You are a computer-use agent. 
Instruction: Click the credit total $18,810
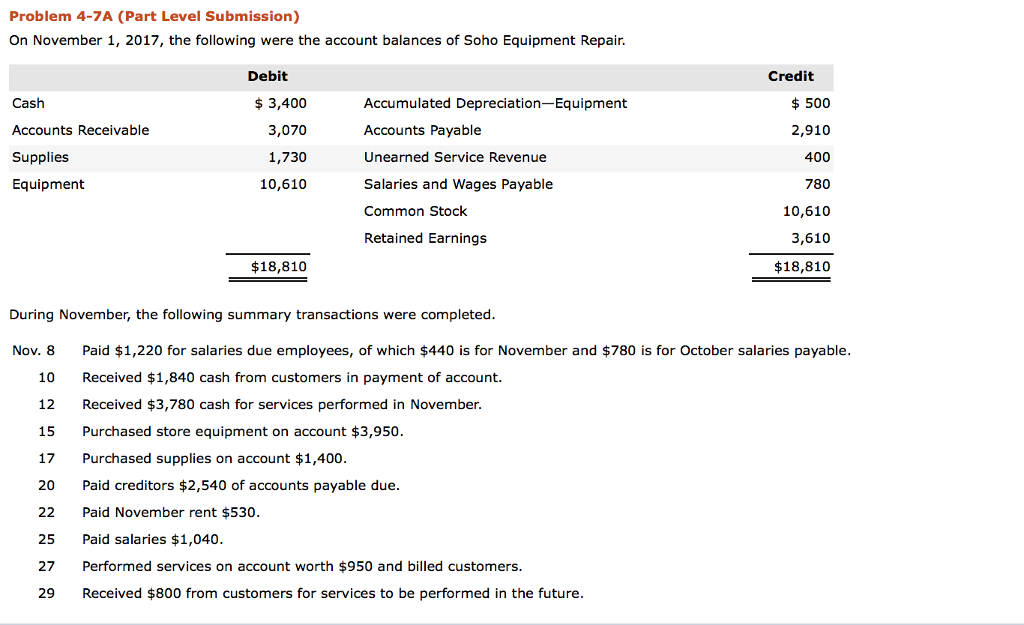(x=803, y=266)
